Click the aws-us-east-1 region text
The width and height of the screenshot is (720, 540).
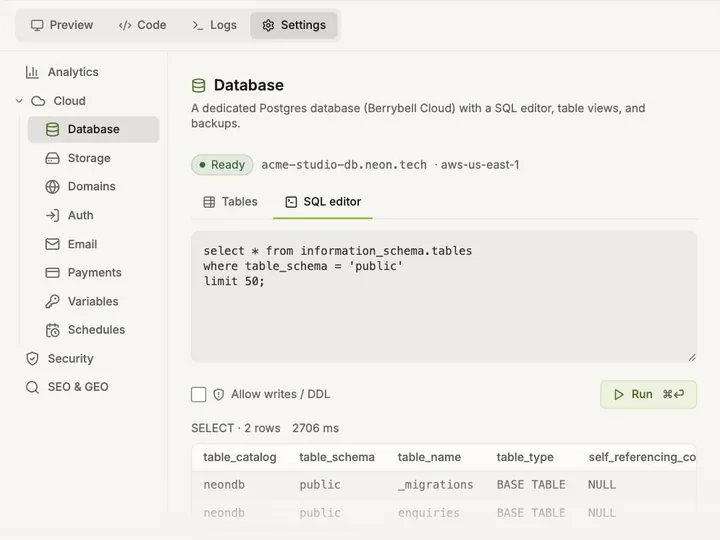click(480, 164)
